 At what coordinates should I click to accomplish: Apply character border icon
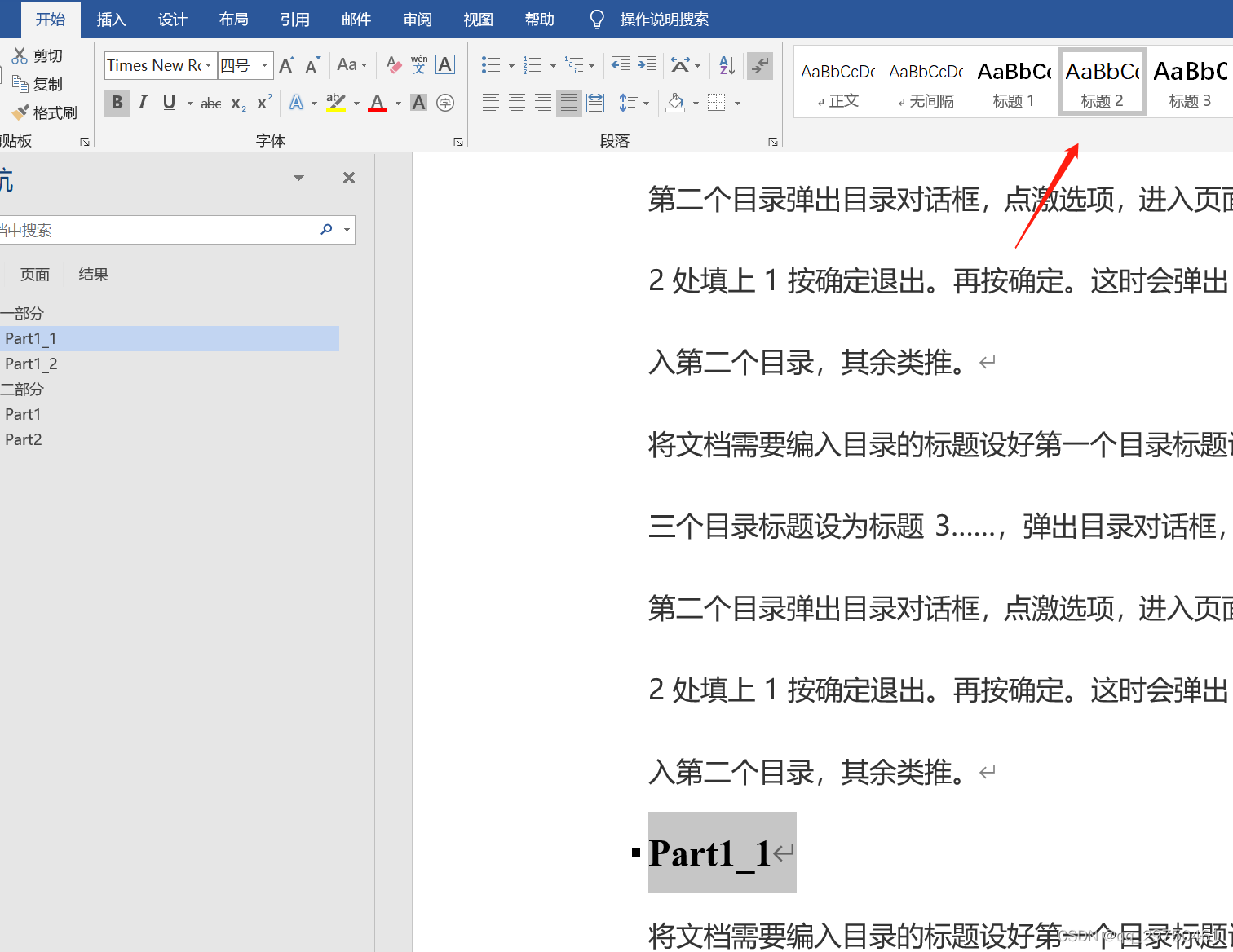[445, 65]
